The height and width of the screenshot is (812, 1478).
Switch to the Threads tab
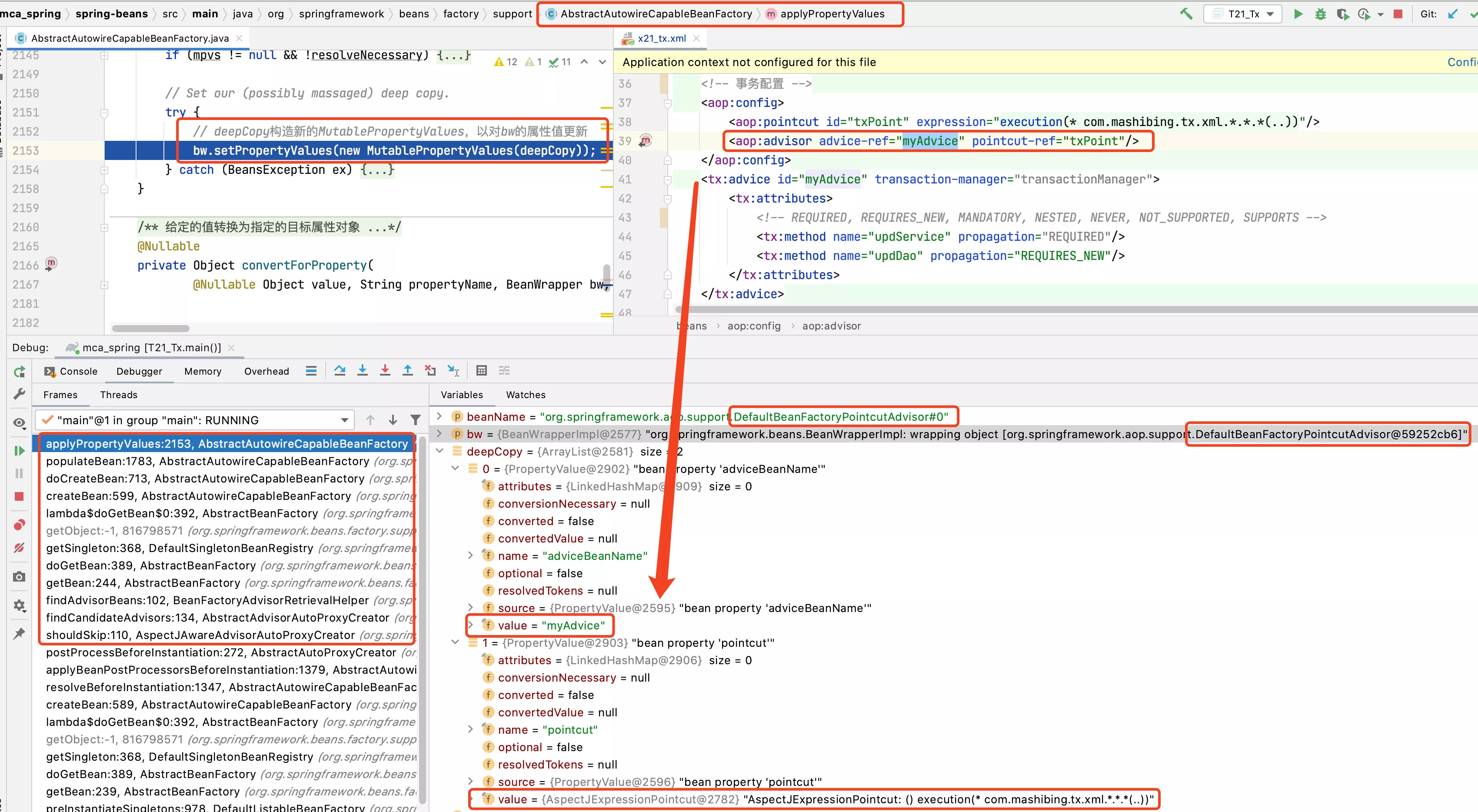pos(119,395)
